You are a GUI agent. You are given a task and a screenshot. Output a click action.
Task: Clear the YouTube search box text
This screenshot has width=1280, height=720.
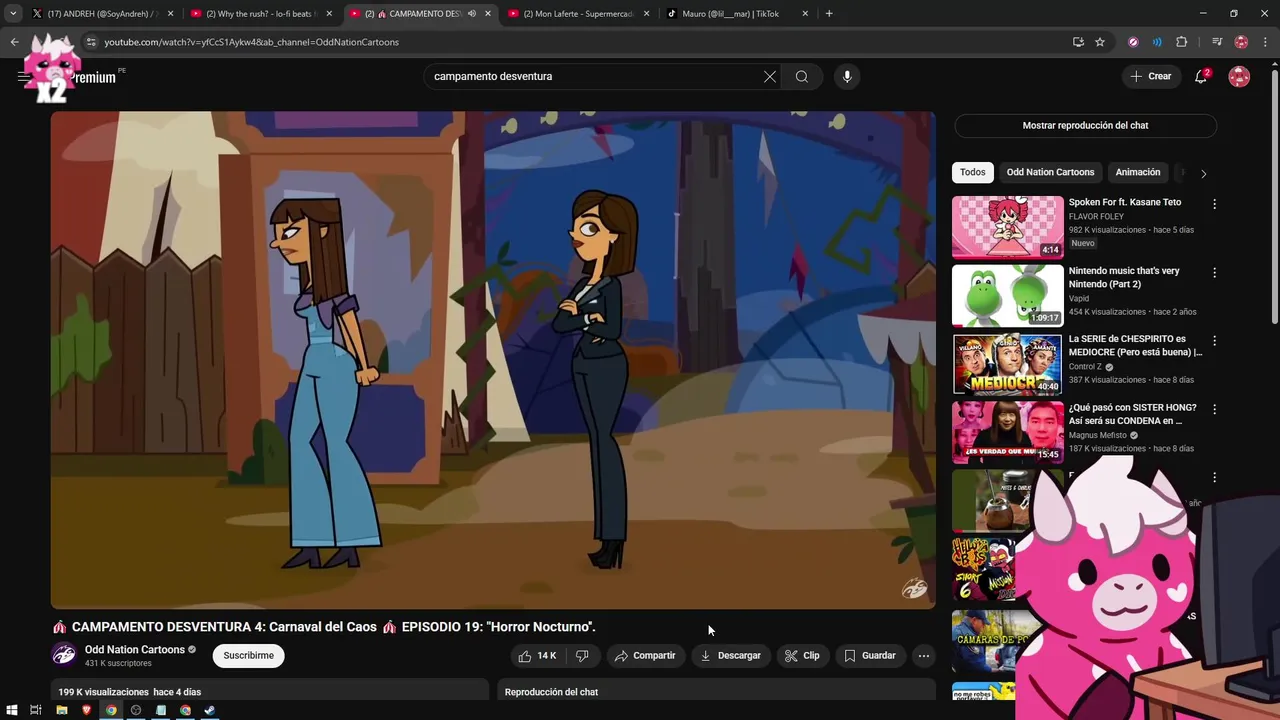(770, 76)
